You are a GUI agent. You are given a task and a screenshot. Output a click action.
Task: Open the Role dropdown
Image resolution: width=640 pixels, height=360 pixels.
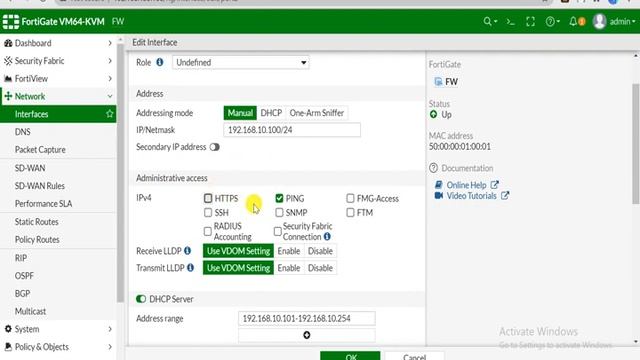(240, 62)
